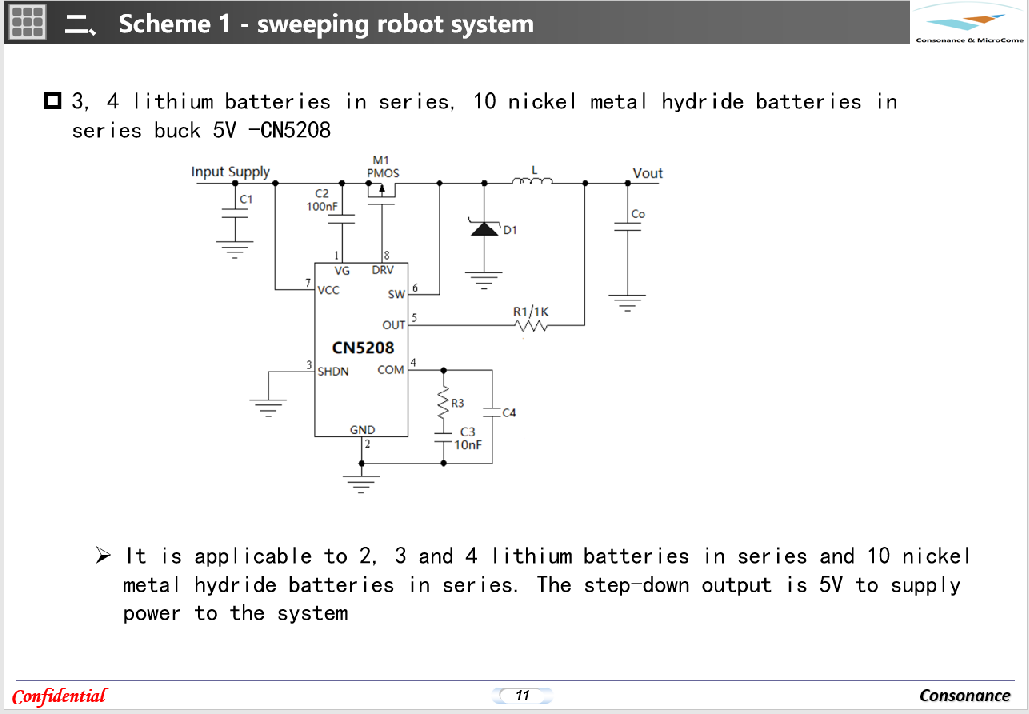Screen dimensions: 1029x714
Task: Click the 'Input Supply' label
Action: 230,172
